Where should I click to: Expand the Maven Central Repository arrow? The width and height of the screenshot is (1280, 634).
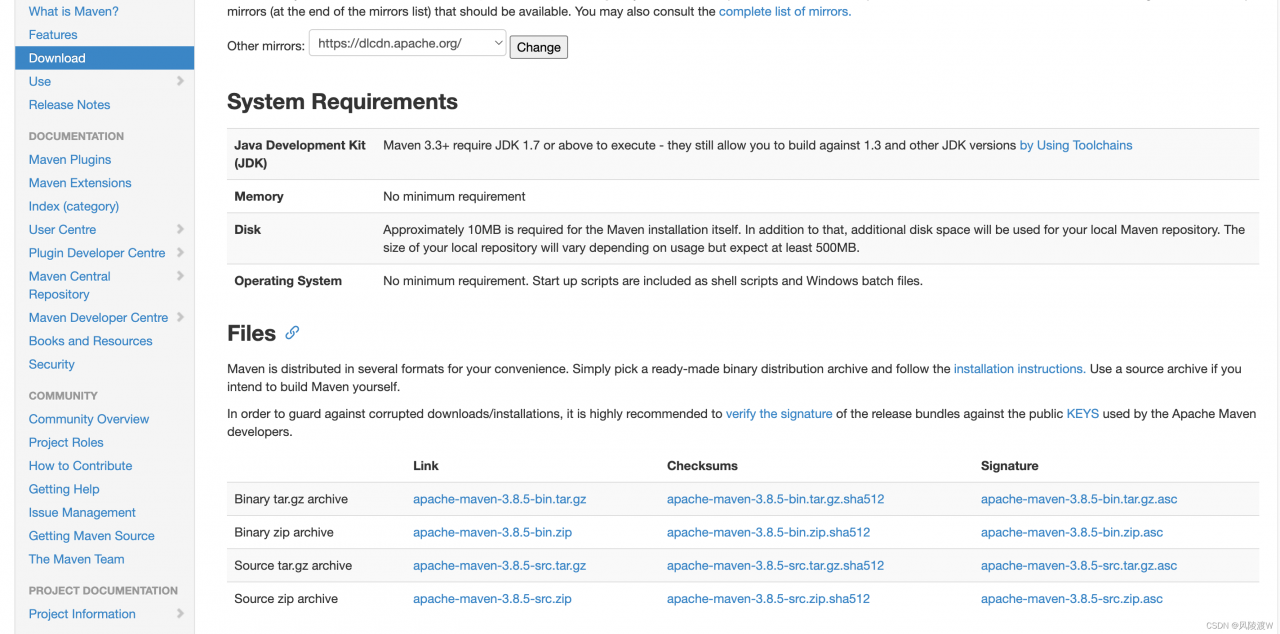180,276
